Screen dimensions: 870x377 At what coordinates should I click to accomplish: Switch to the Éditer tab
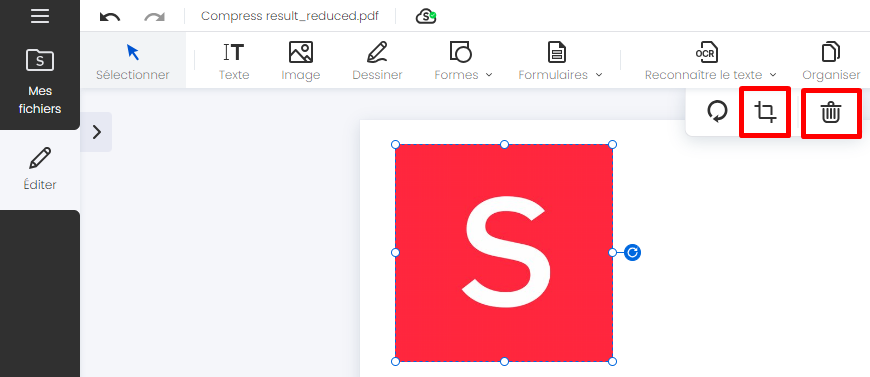pyautogui.click(x=40, y=169)
